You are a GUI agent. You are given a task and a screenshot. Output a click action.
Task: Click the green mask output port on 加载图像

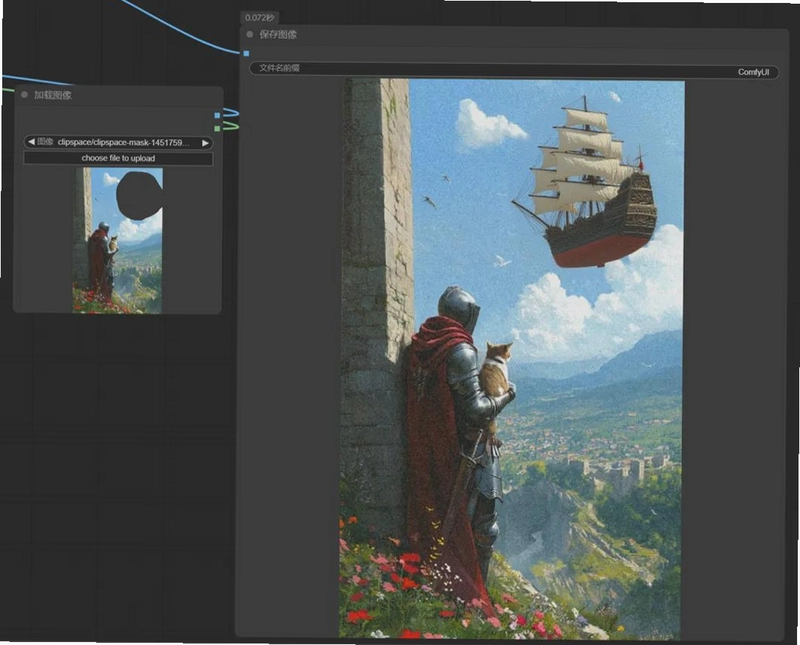[217, 128]
